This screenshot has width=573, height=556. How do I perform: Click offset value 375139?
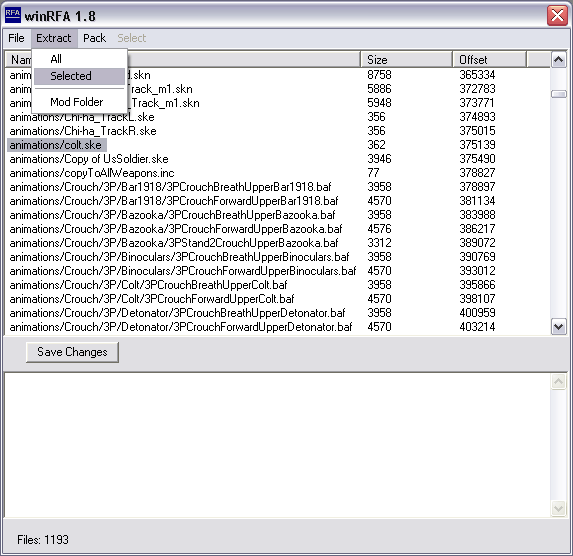(477, 145)
